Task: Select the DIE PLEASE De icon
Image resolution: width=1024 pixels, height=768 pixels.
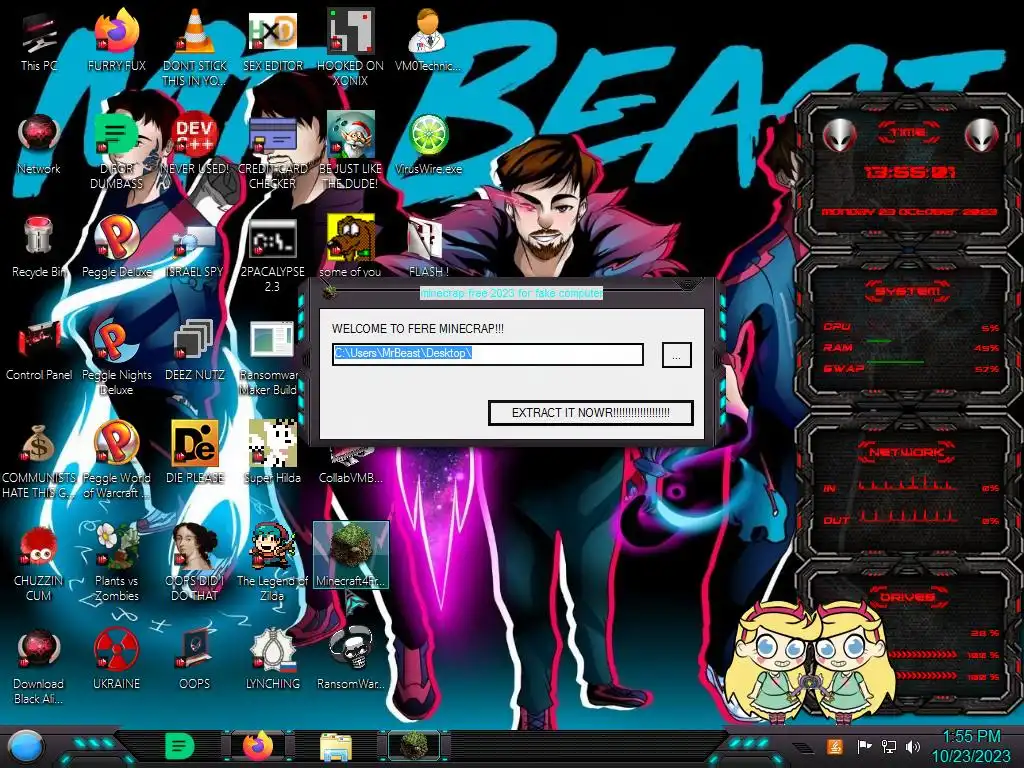Action: tap(194, 453)
